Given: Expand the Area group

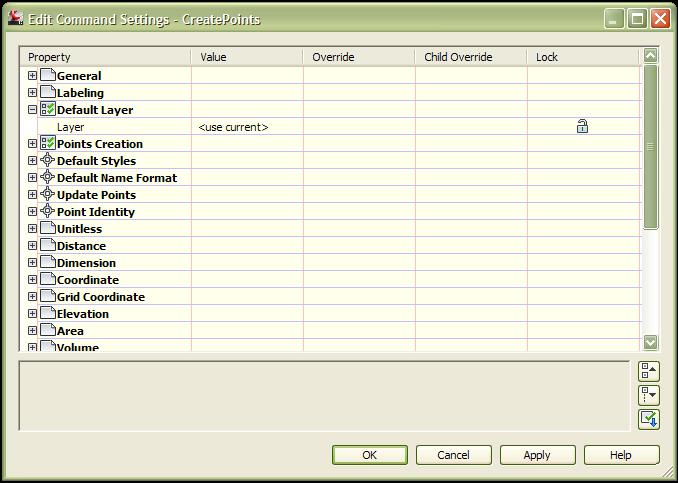Looking at the screenshot, I should point(32,331).
